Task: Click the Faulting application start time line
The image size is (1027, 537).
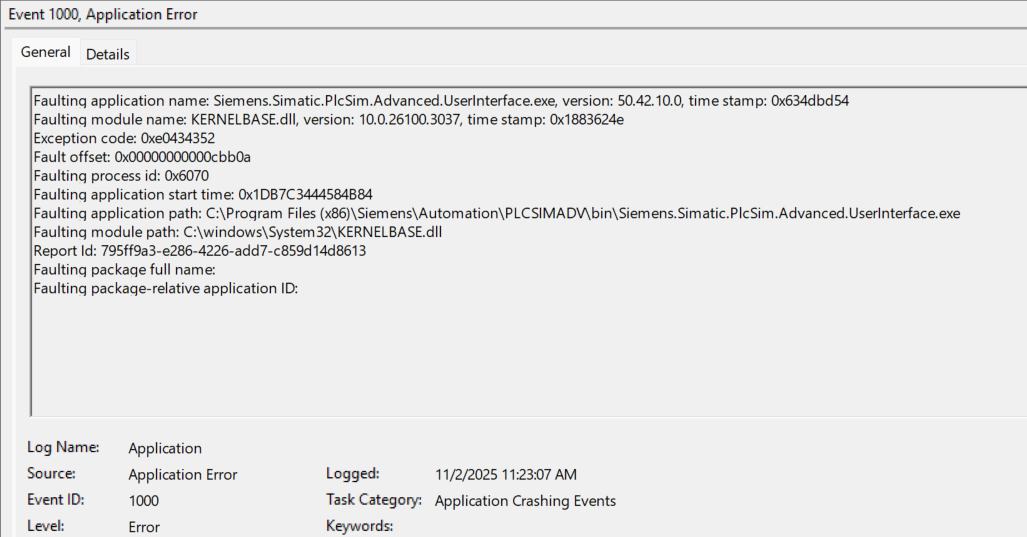Action: (203, 194)
